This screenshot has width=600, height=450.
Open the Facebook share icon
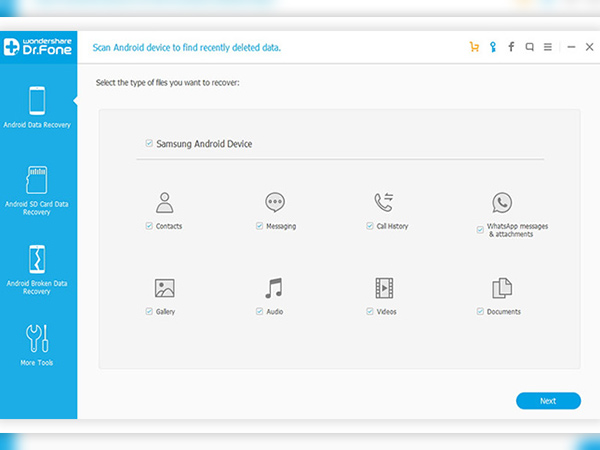tap(511, 46)
